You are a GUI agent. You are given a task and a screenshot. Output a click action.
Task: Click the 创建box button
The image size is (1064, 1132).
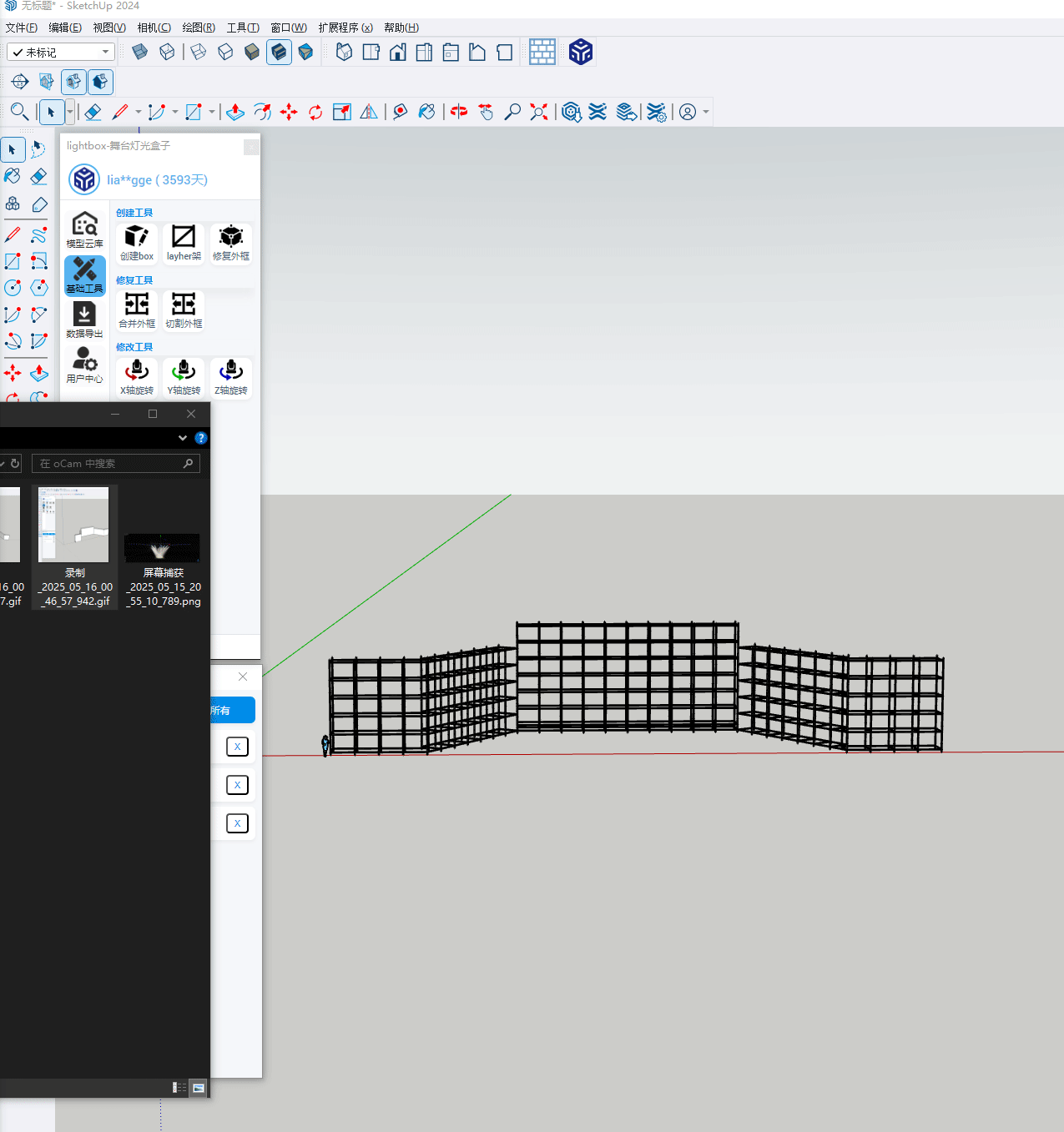tap(137, 243)
